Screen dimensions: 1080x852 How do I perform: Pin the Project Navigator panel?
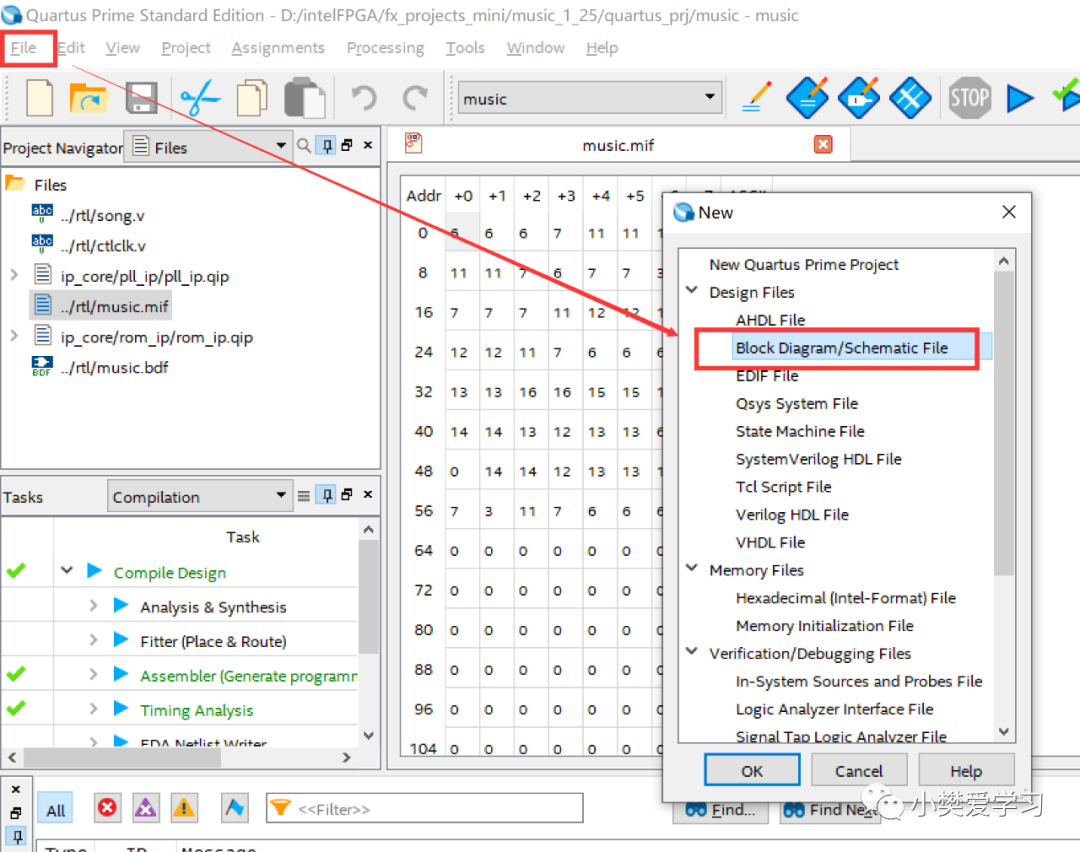point(326,145)
